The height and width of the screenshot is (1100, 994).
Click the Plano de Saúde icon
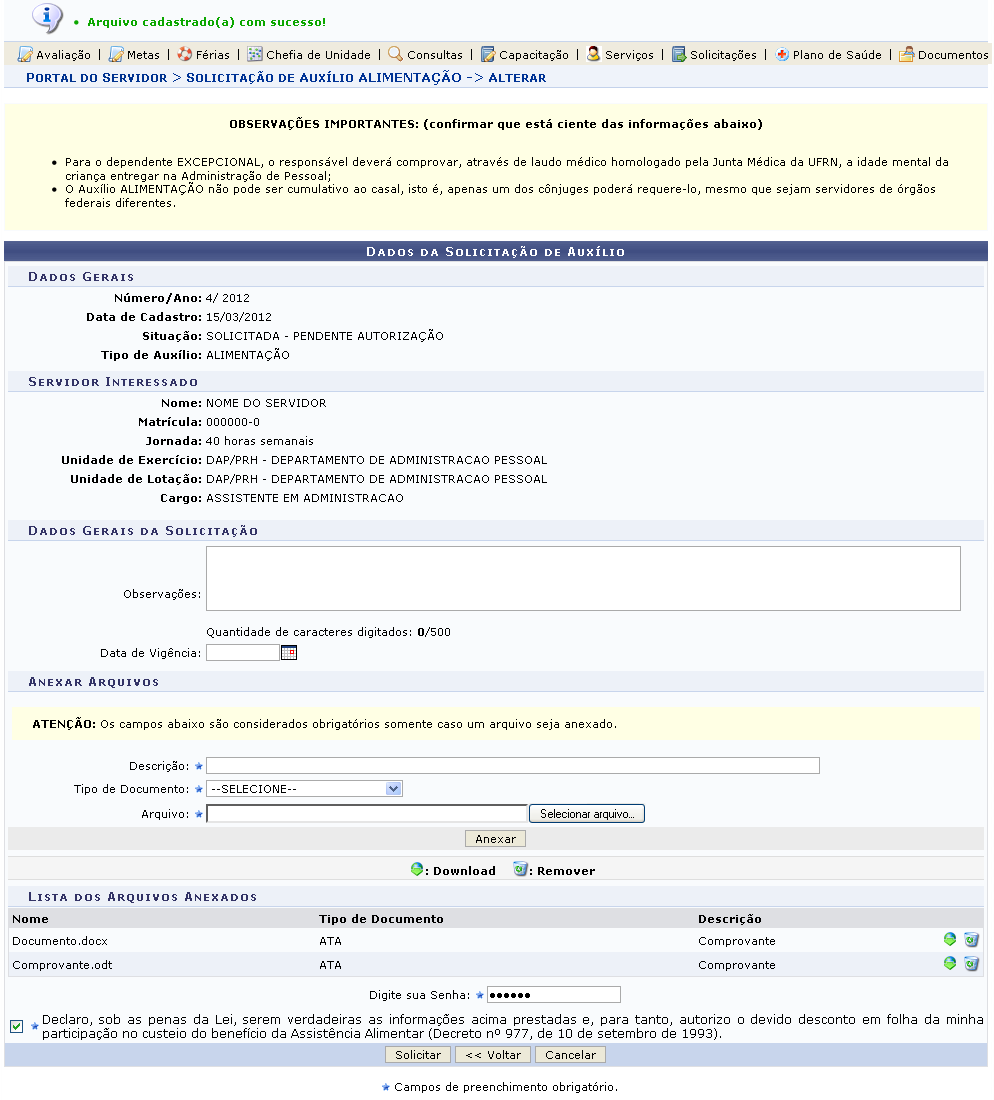[x=782, y=54]
